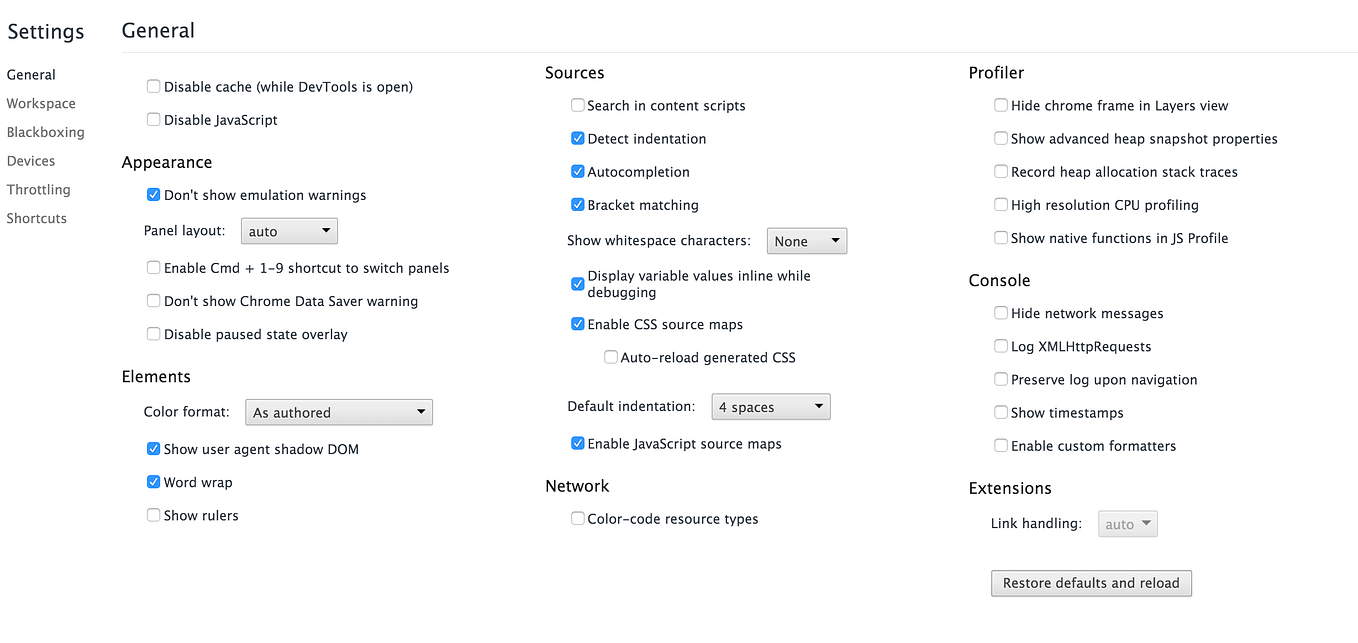
Task: Uncheck Don't show emulation warnings
Action: click(x=153, y=195)
